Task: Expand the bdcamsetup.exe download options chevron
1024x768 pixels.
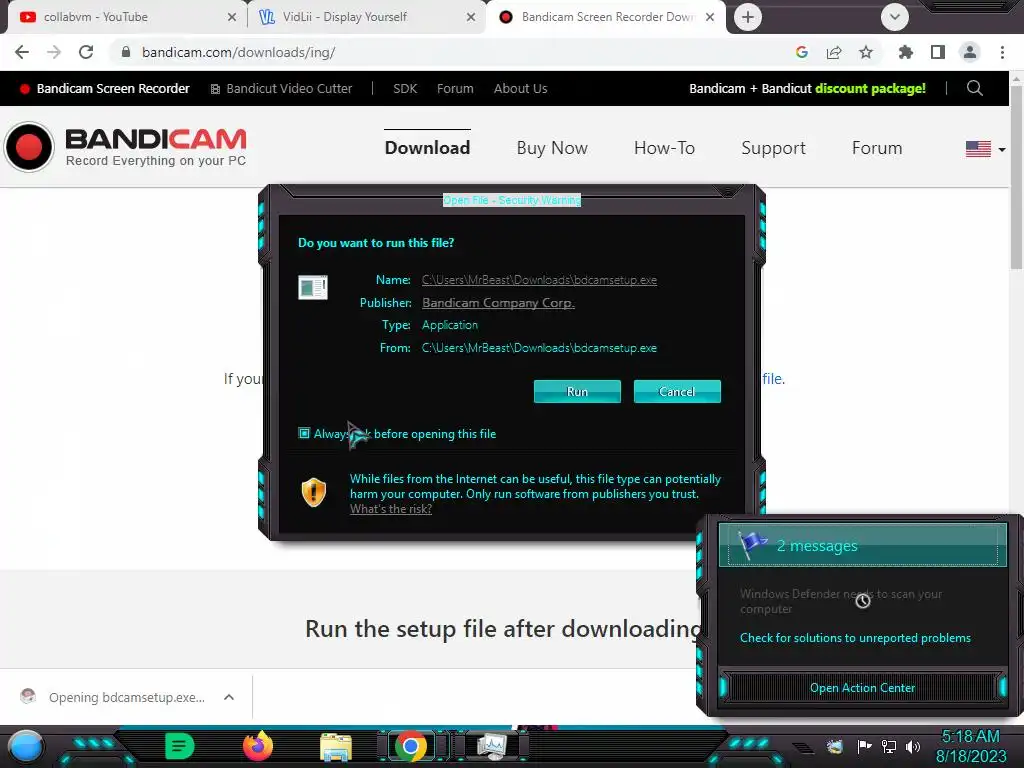Action: (x=229, y=697)
